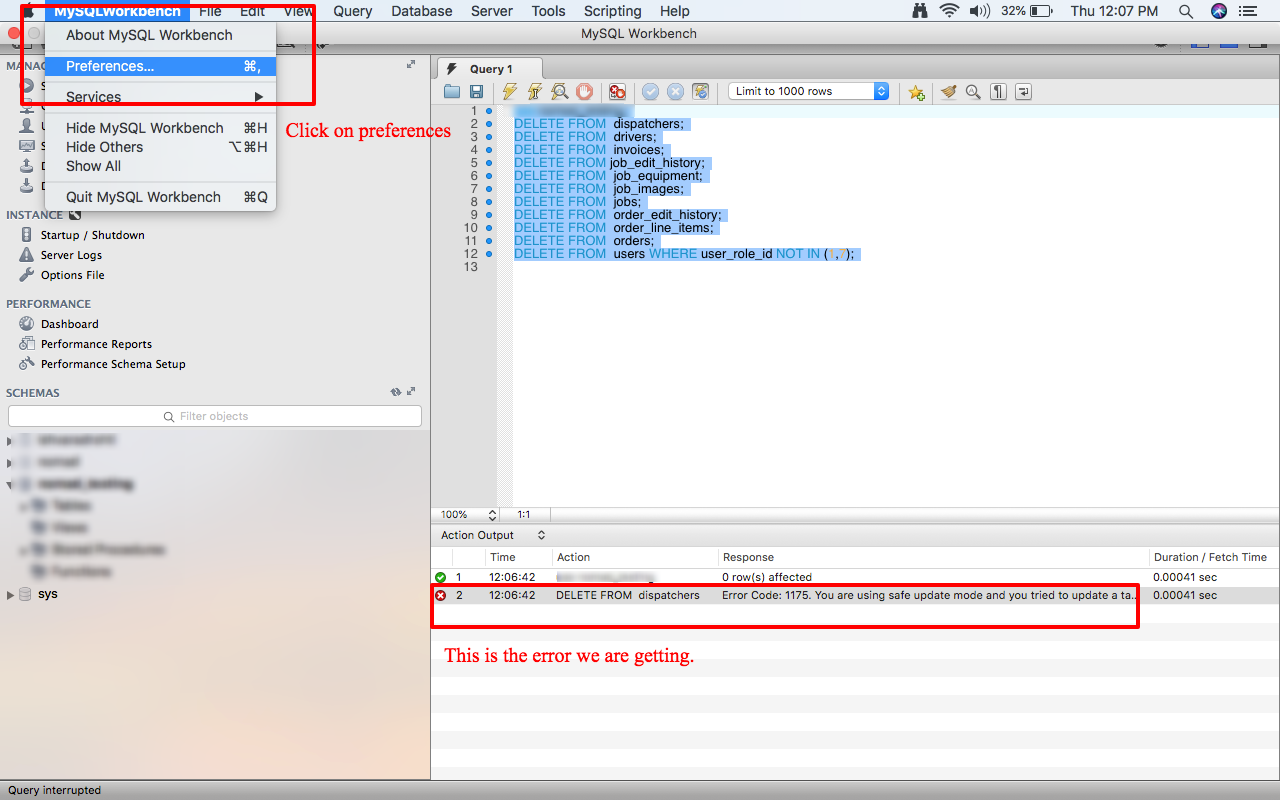Toggle word wrap in the editor toolbar

(x=1023, y=92)
